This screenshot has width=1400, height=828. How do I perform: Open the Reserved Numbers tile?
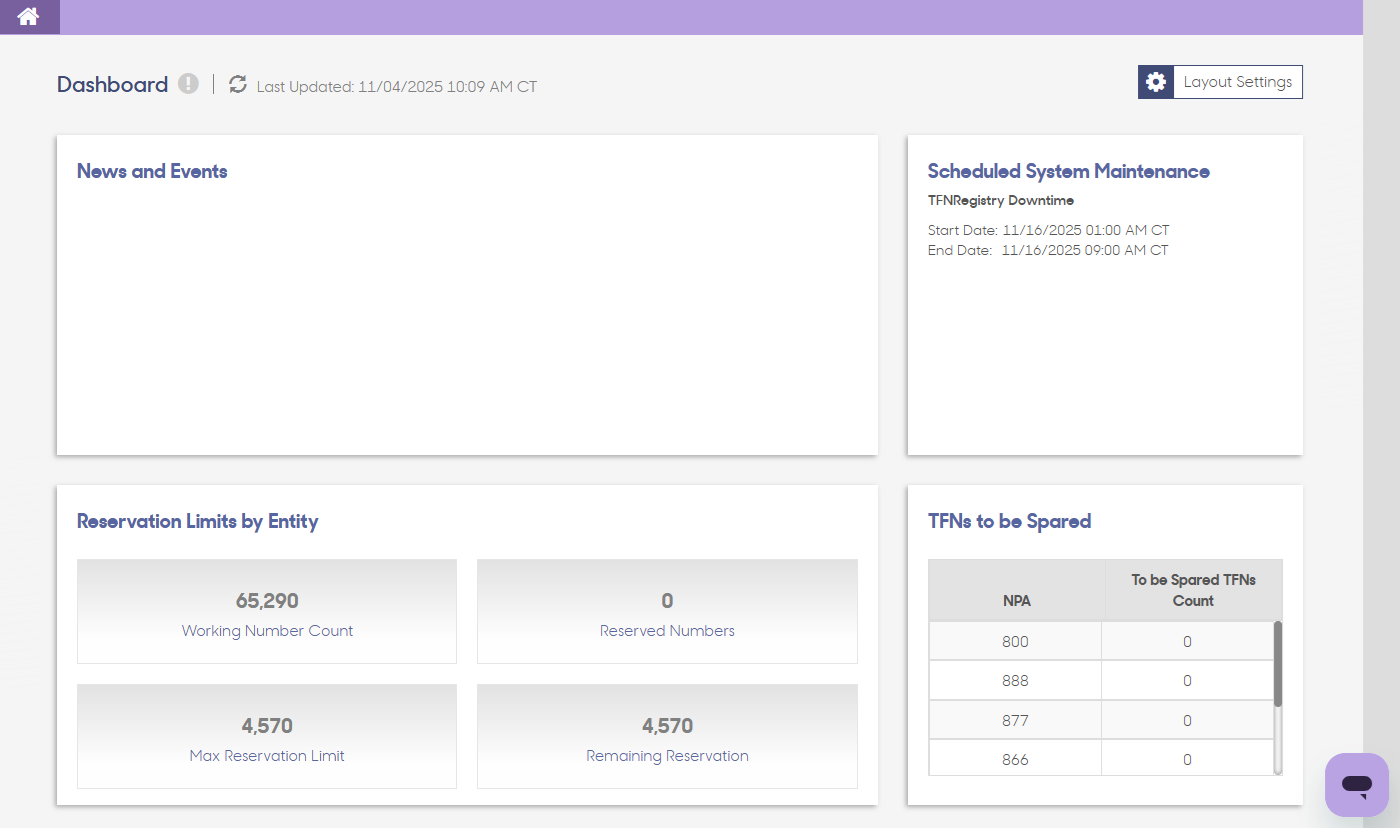point(667,611)
